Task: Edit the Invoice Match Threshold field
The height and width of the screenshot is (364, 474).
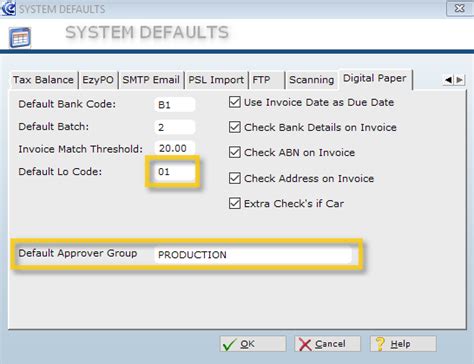Action: tap(175, 148)
